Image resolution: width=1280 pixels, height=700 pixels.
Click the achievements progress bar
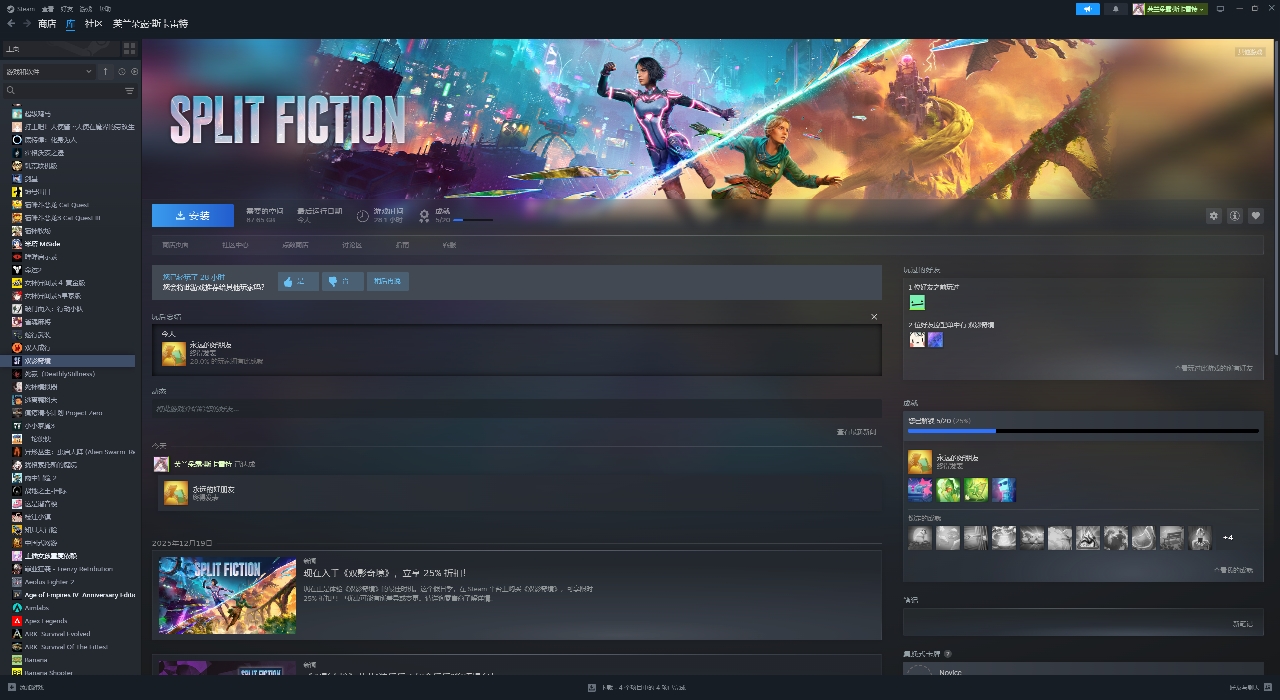(1083, 431)
